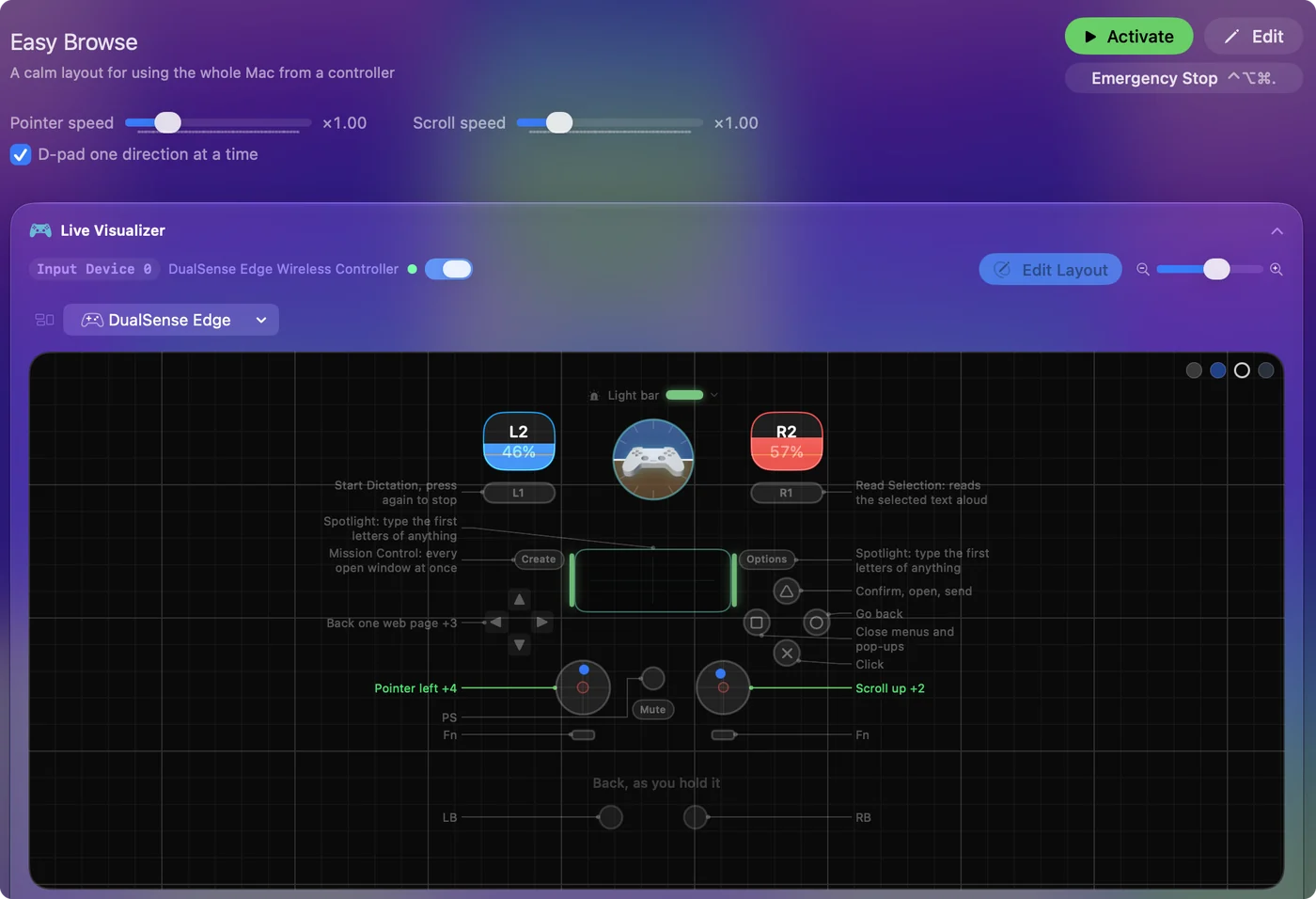
Task: Click the controller orientation gyro dial
Action: 653,459
